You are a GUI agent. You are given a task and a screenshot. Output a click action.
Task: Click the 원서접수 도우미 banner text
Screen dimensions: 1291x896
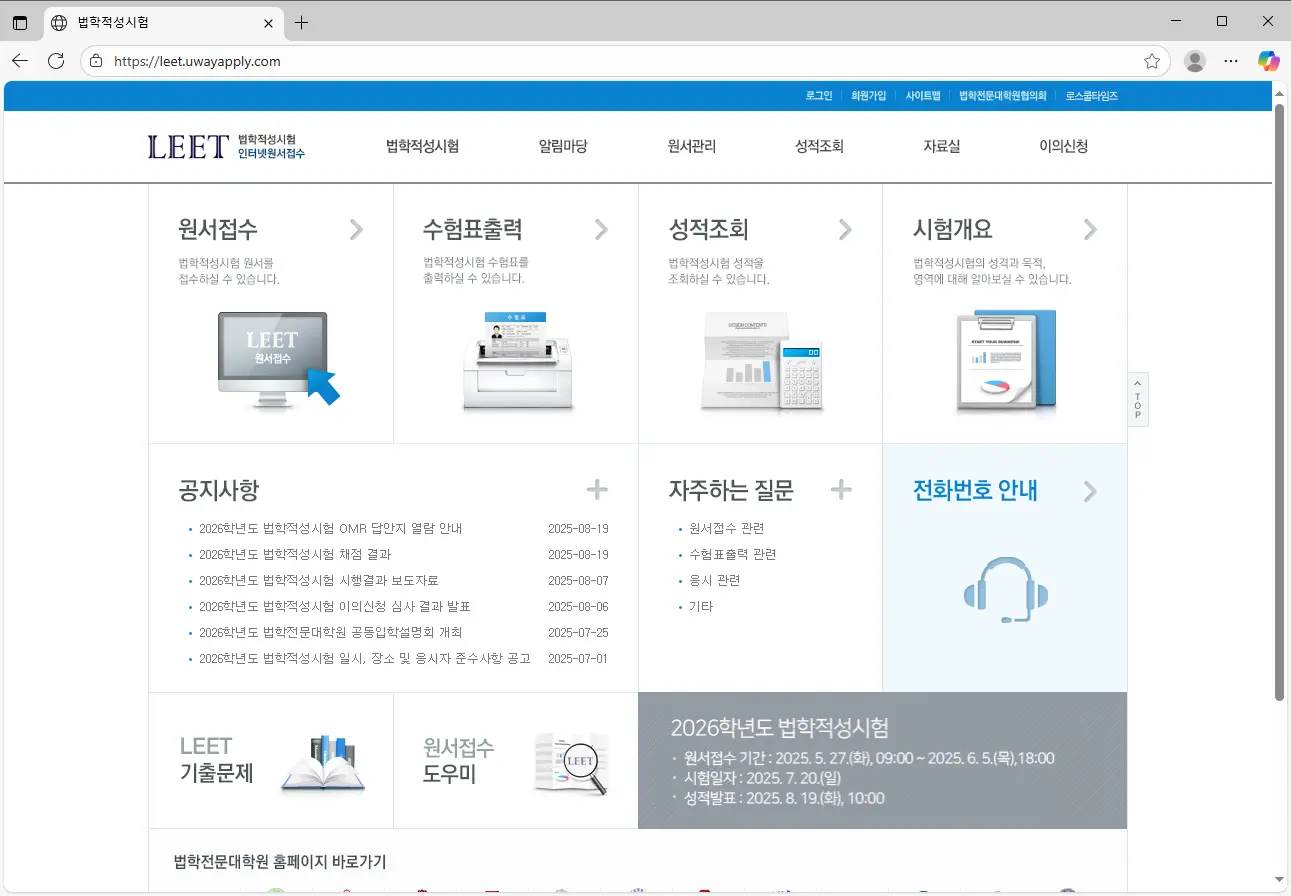459,760
